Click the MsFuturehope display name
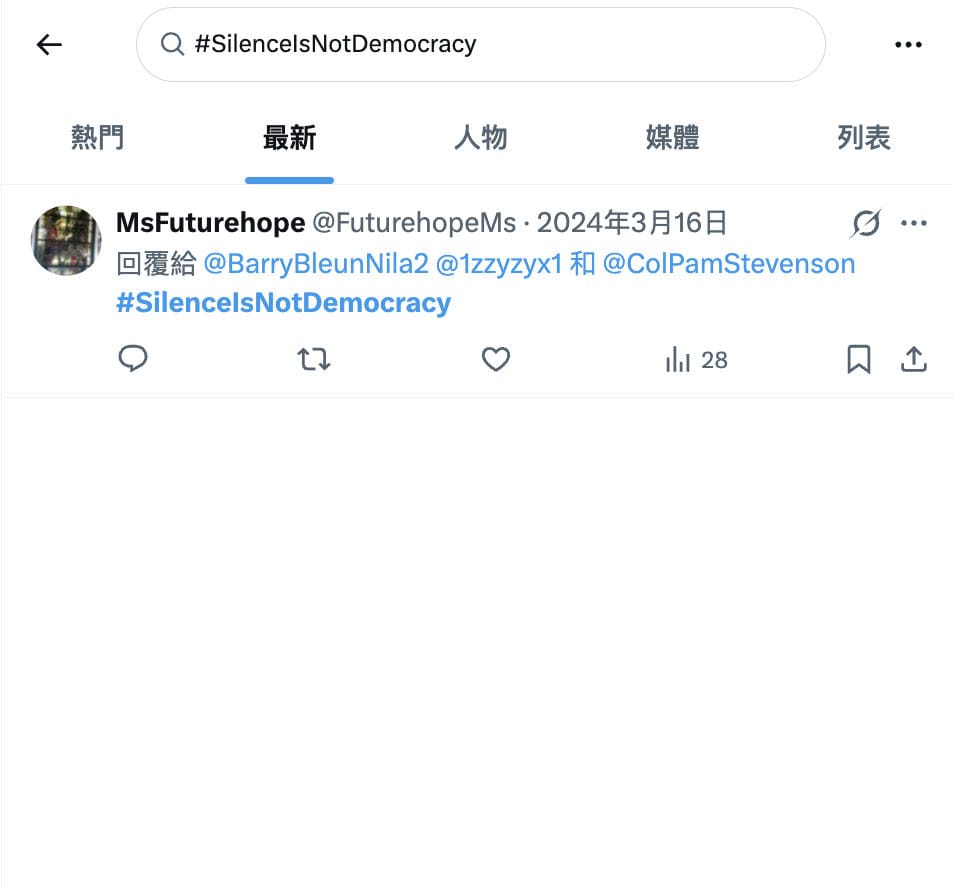This screenshot has height=888, width=954. (x=210, y=223)
